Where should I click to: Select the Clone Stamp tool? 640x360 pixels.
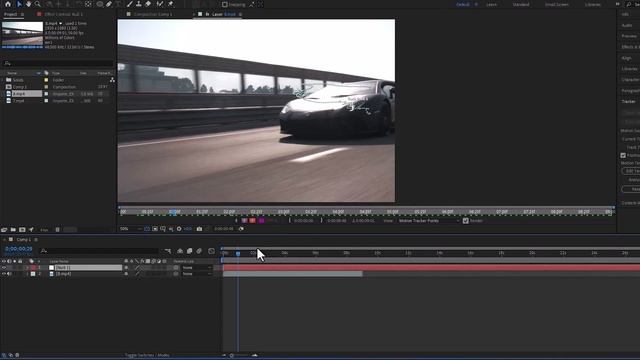click(x=139, y=4)
